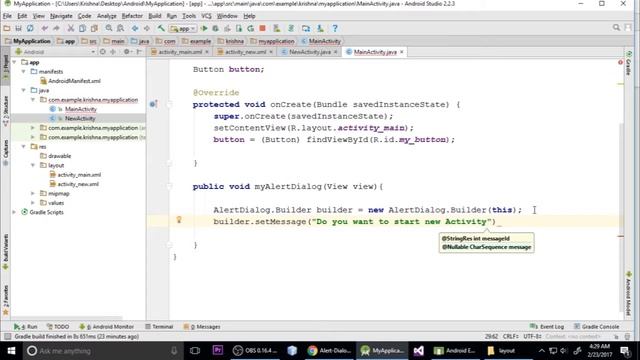Open the Build menu
This screenshot has width=640, height=360.
[x=154, y=16]
